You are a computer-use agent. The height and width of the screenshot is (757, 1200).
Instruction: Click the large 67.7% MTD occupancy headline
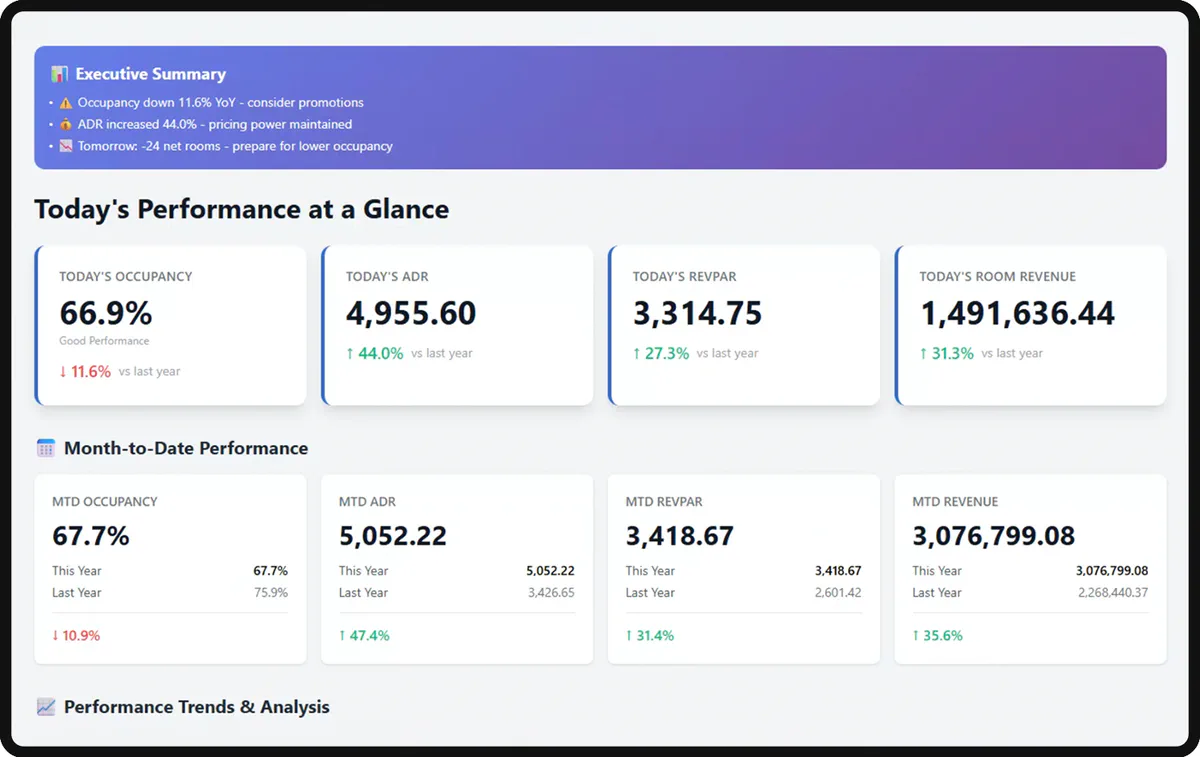[x=91, y=536]
